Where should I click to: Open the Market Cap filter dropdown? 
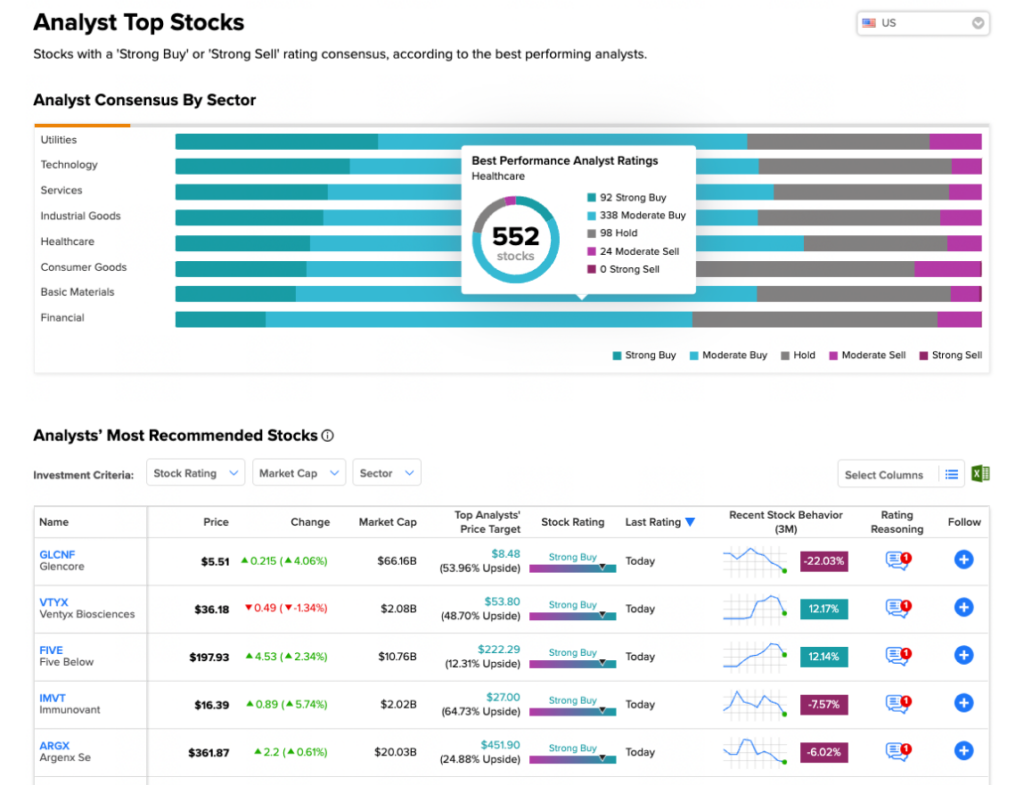(298, 473)
